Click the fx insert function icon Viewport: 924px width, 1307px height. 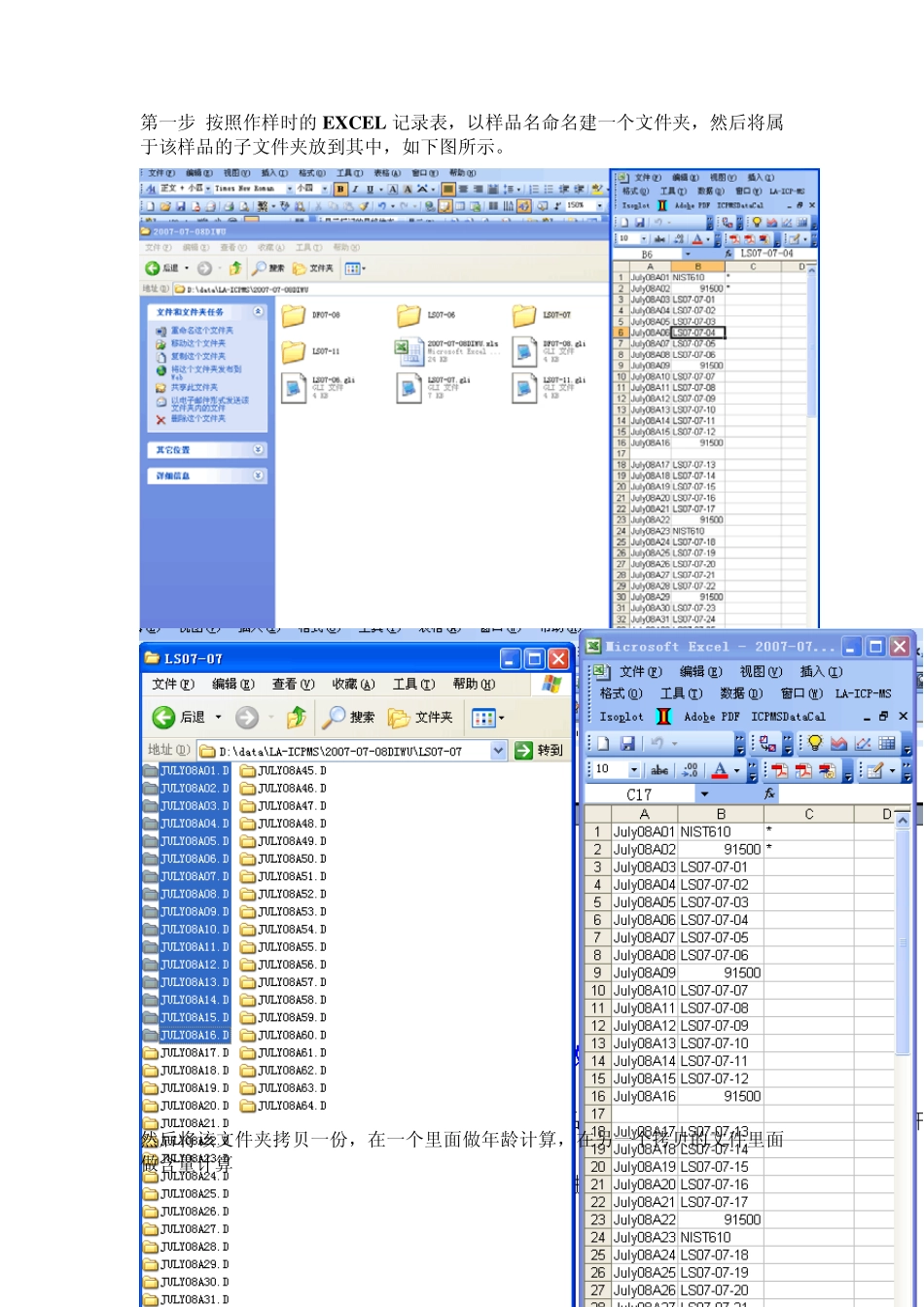point(769,795)
